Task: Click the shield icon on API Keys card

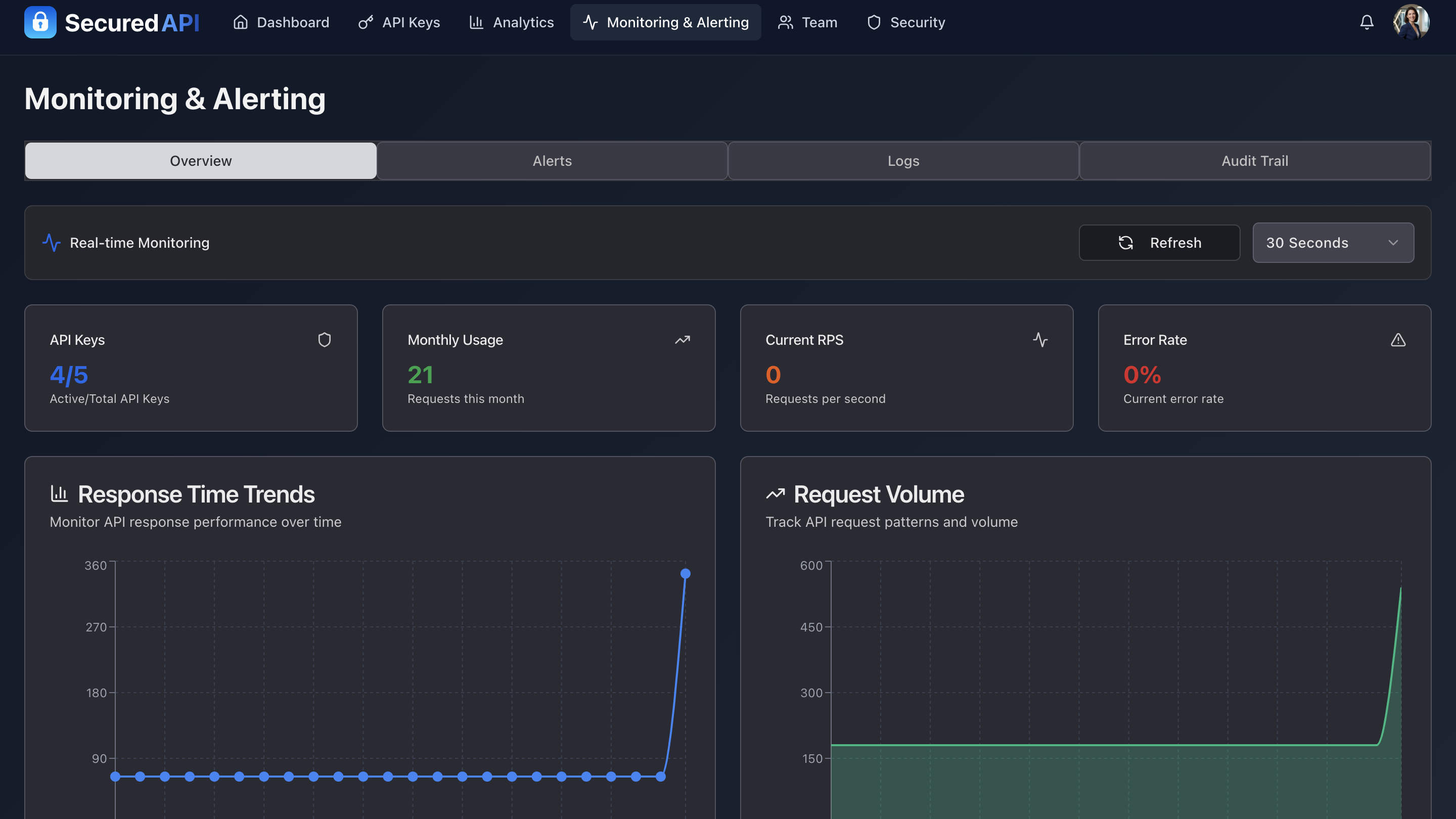Action: (x=324, y=340)
